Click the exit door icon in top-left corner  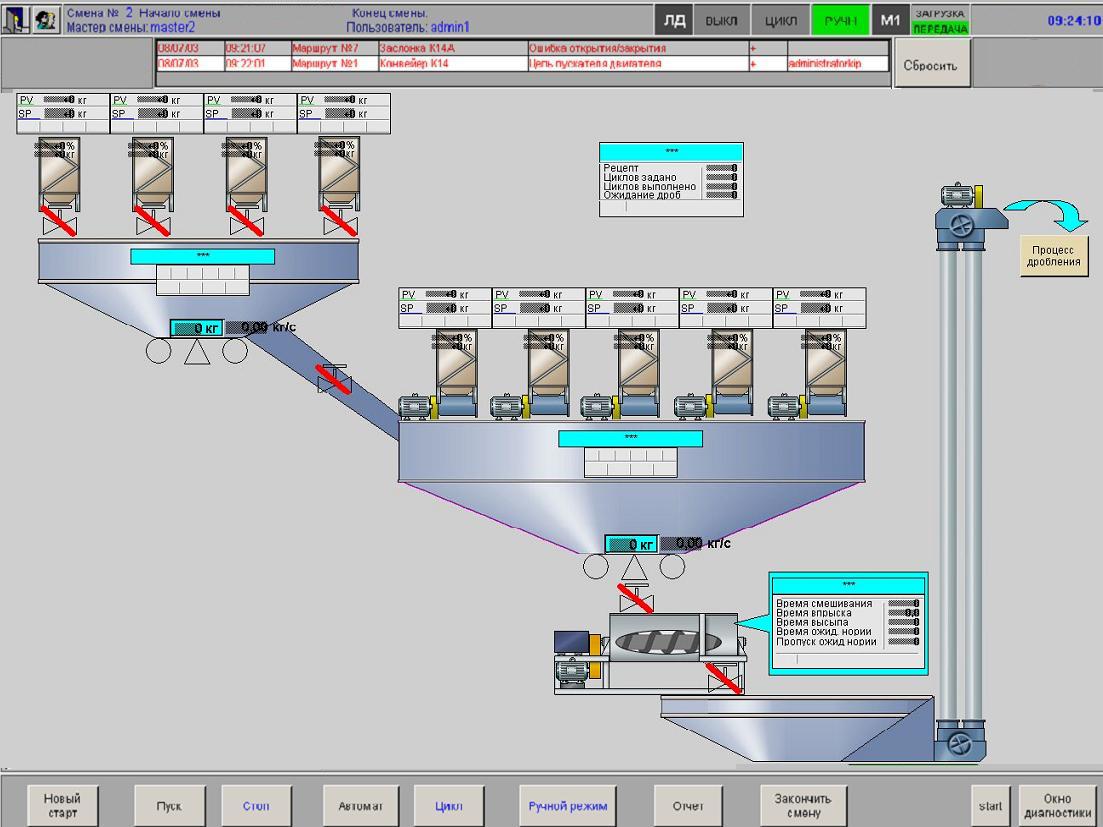[17, 21]
